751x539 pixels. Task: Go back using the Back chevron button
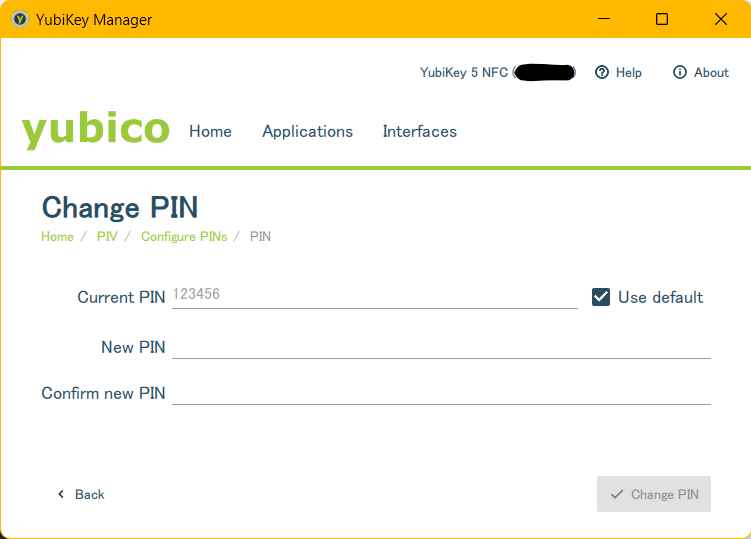point(80,494)
